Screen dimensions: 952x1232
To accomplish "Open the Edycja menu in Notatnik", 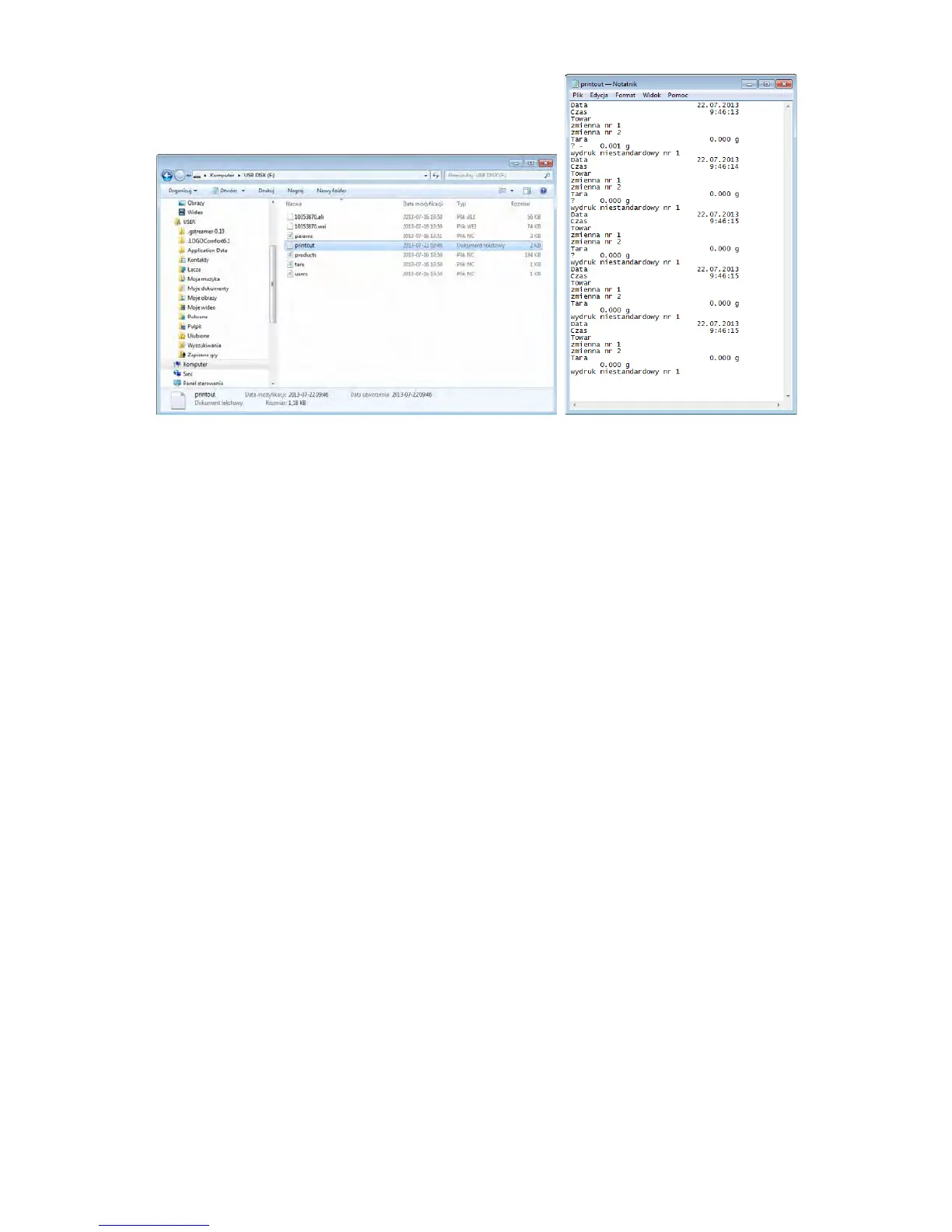I will click(x=599, y=95).
